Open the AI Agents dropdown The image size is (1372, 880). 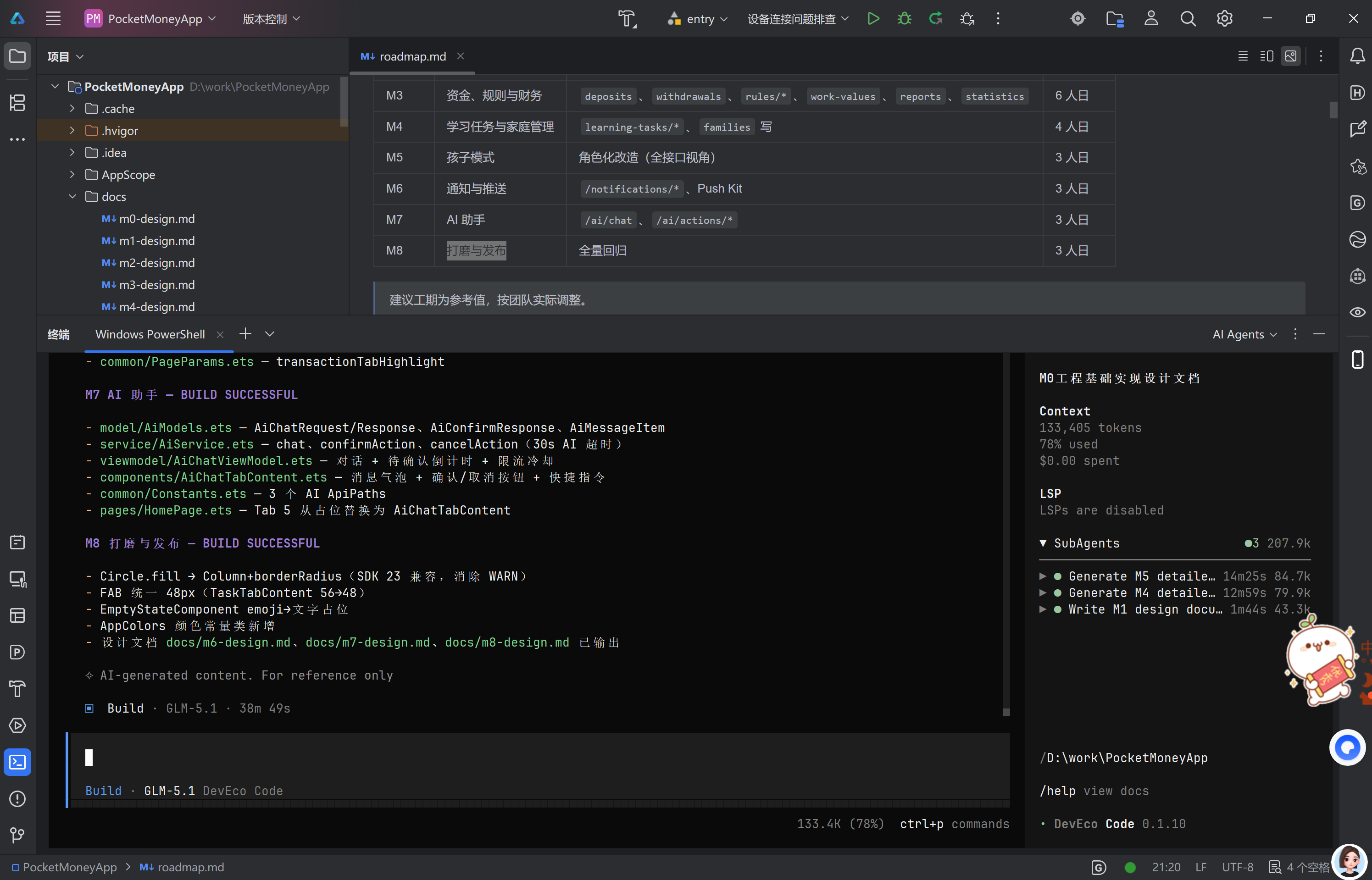(1244, 334)
